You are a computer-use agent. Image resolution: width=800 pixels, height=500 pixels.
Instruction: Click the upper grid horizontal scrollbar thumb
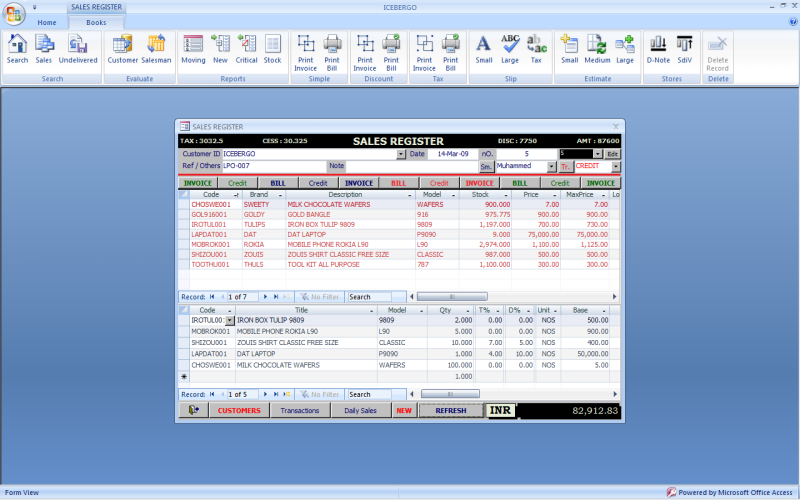452,296
